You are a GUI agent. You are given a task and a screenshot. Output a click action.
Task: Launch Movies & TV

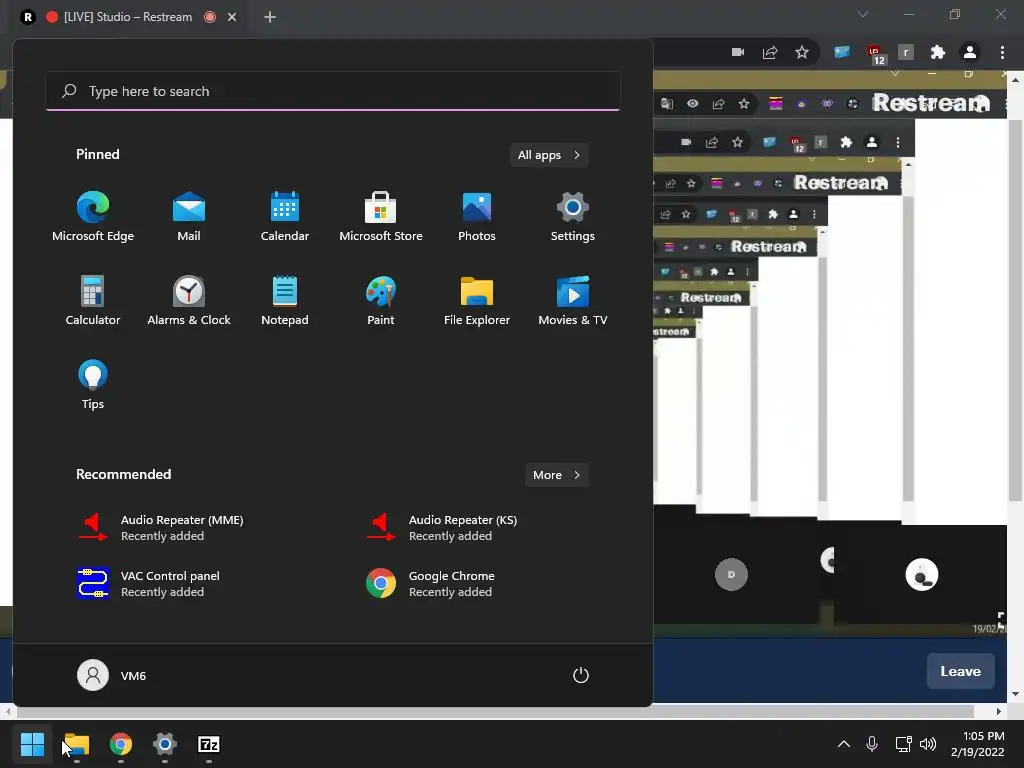coord(573,300)
